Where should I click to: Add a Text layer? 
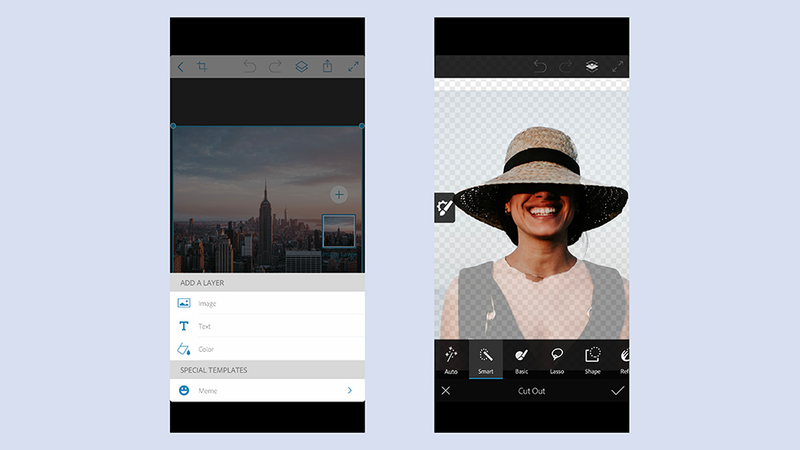[267, 326]
